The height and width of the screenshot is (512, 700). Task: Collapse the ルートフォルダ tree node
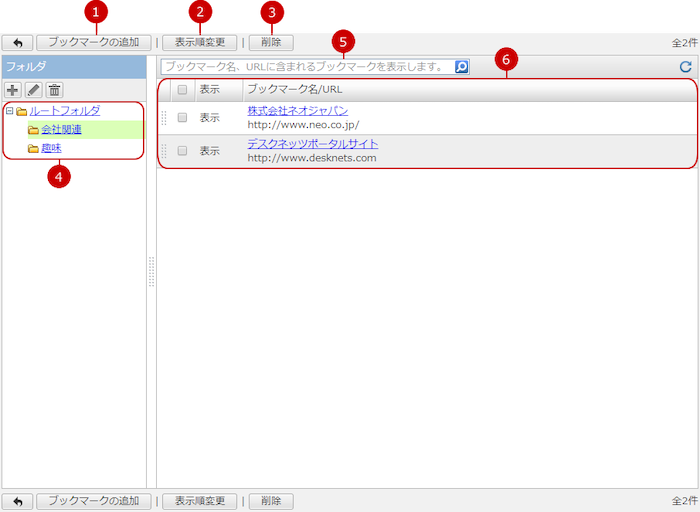[9, 111]
